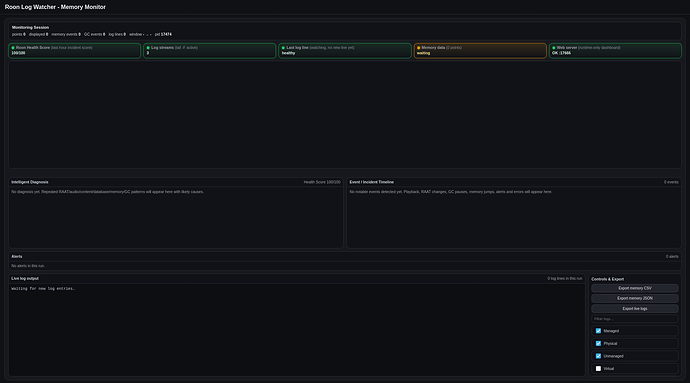This screenshot has width=690, height=383.
Task: Click the green dot on Log streams card
Action: [x=148, y=48]
